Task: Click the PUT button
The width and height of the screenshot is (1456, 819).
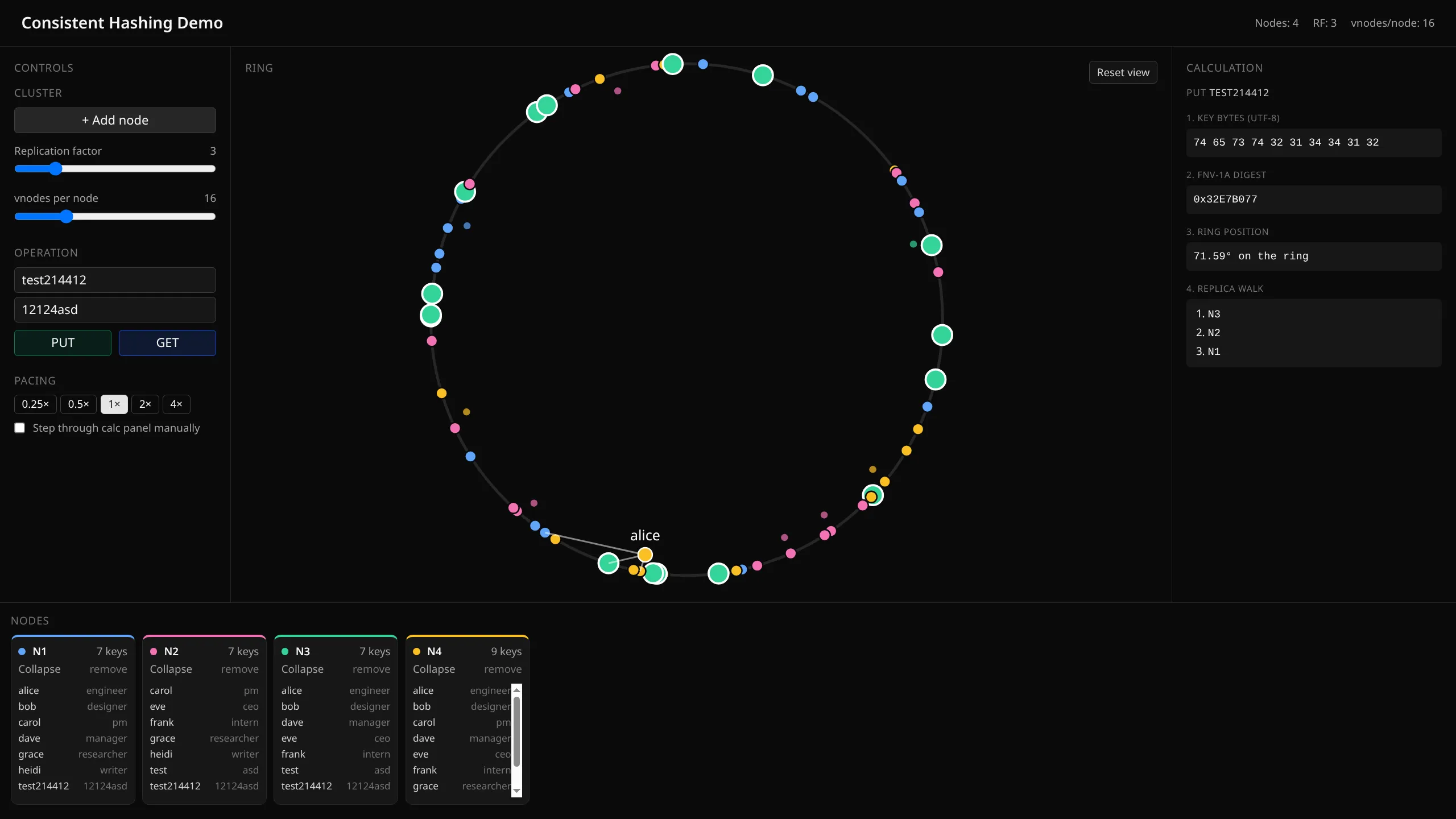Action: (63, 343)
